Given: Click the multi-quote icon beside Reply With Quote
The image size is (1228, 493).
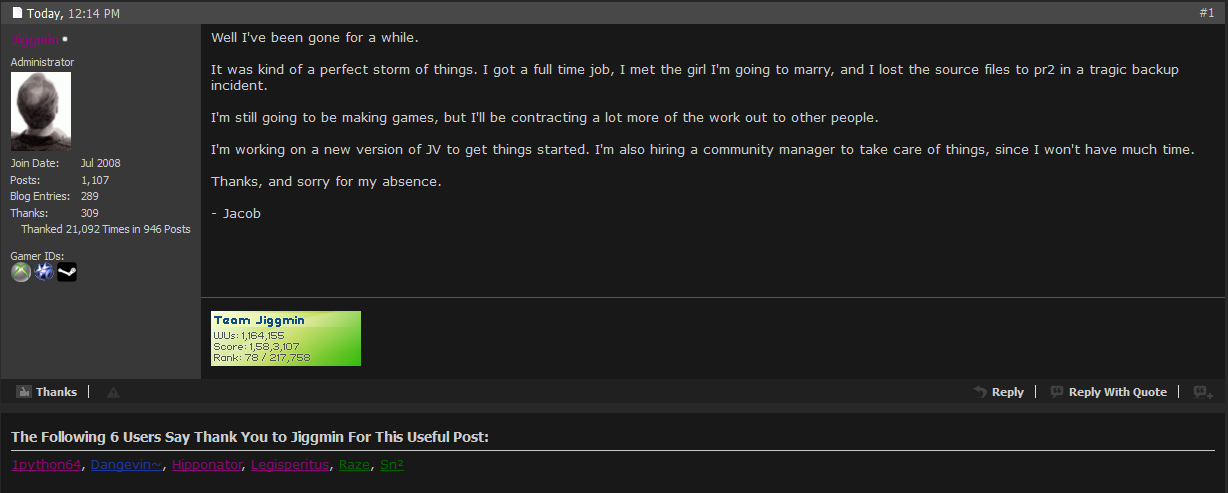Looking at the screenshot, I should coord(1203,393).
